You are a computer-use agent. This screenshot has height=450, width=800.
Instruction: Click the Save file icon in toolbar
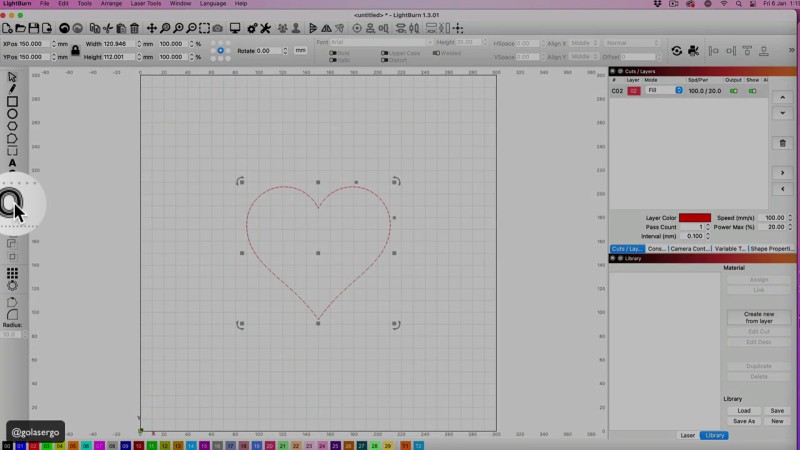click(34, 28)
